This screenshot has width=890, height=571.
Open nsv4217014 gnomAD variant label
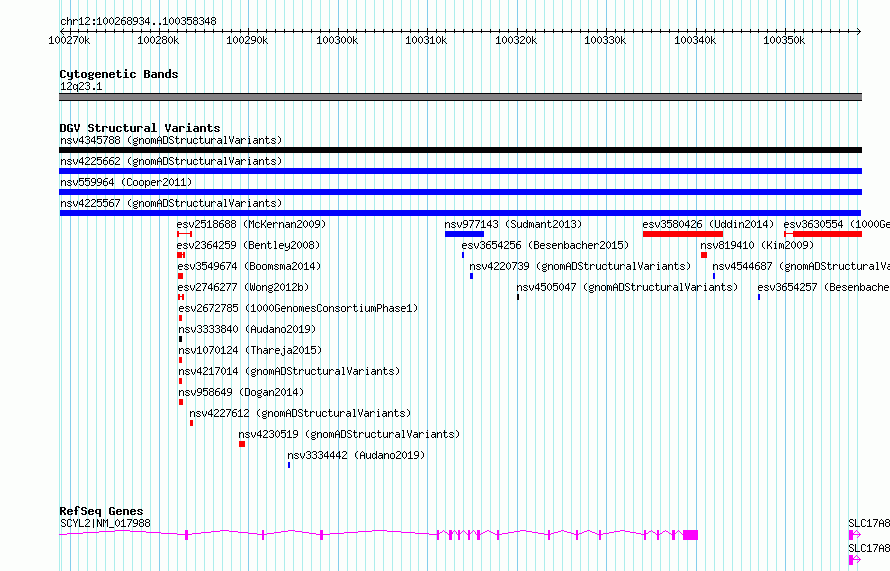coord(289,371)
